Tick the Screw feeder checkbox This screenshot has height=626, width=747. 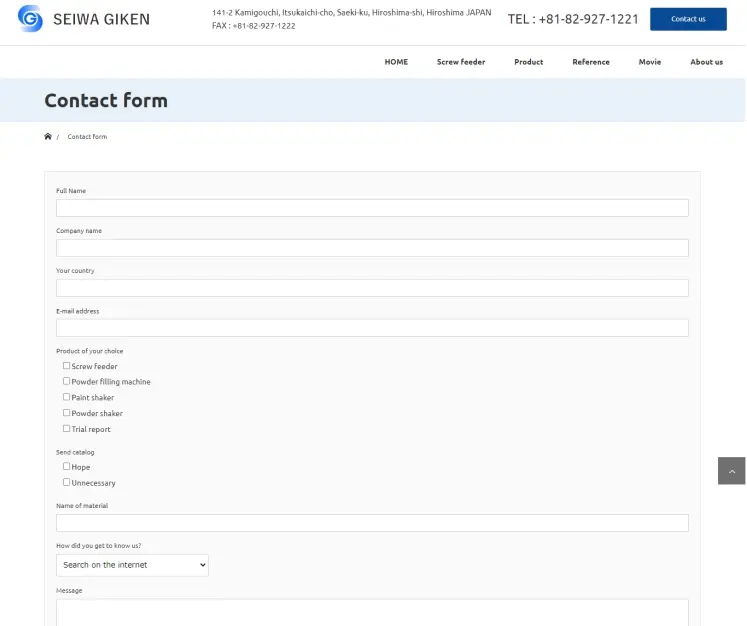pos(66,365)
